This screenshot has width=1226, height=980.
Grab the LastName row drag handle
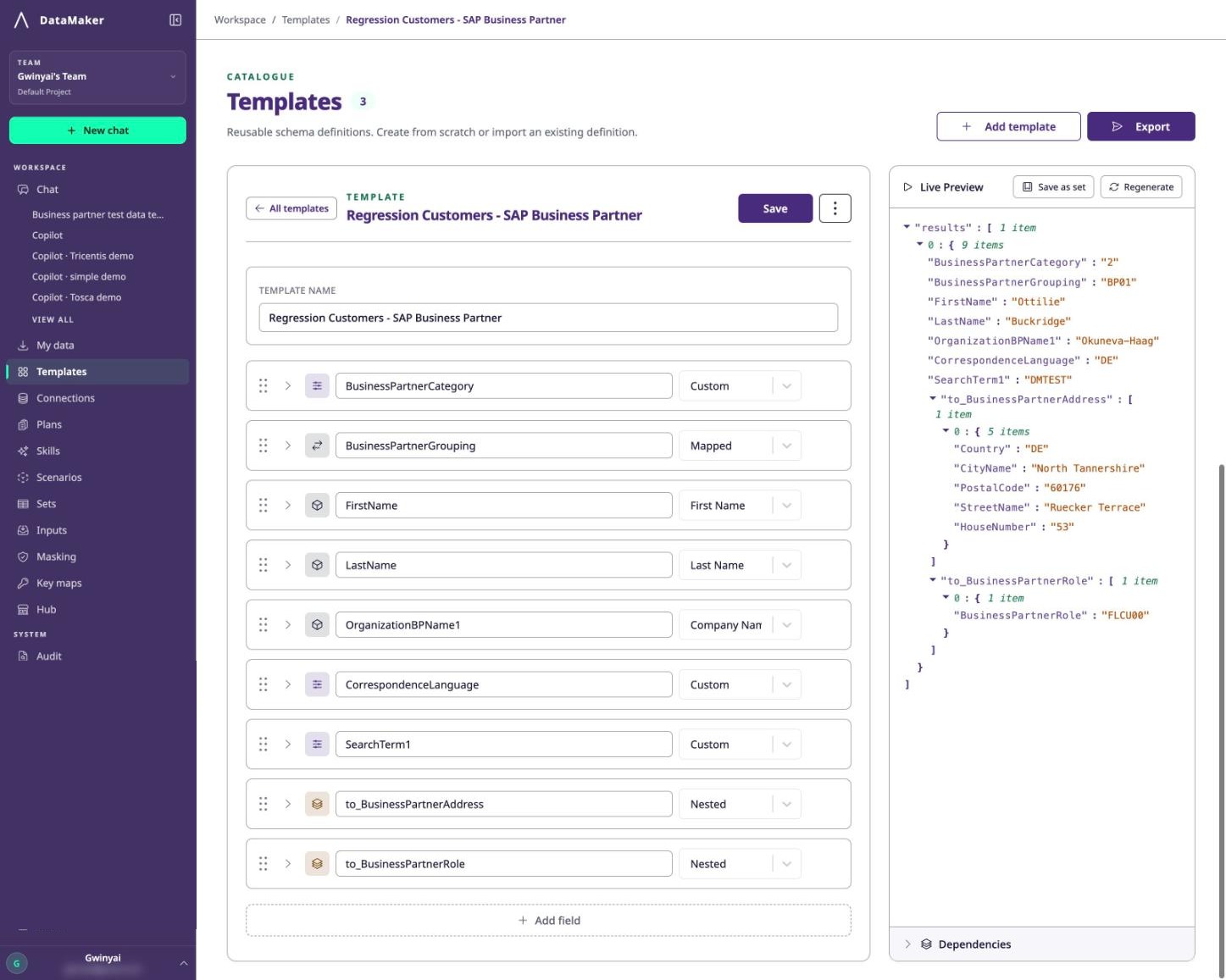[264, 565]
